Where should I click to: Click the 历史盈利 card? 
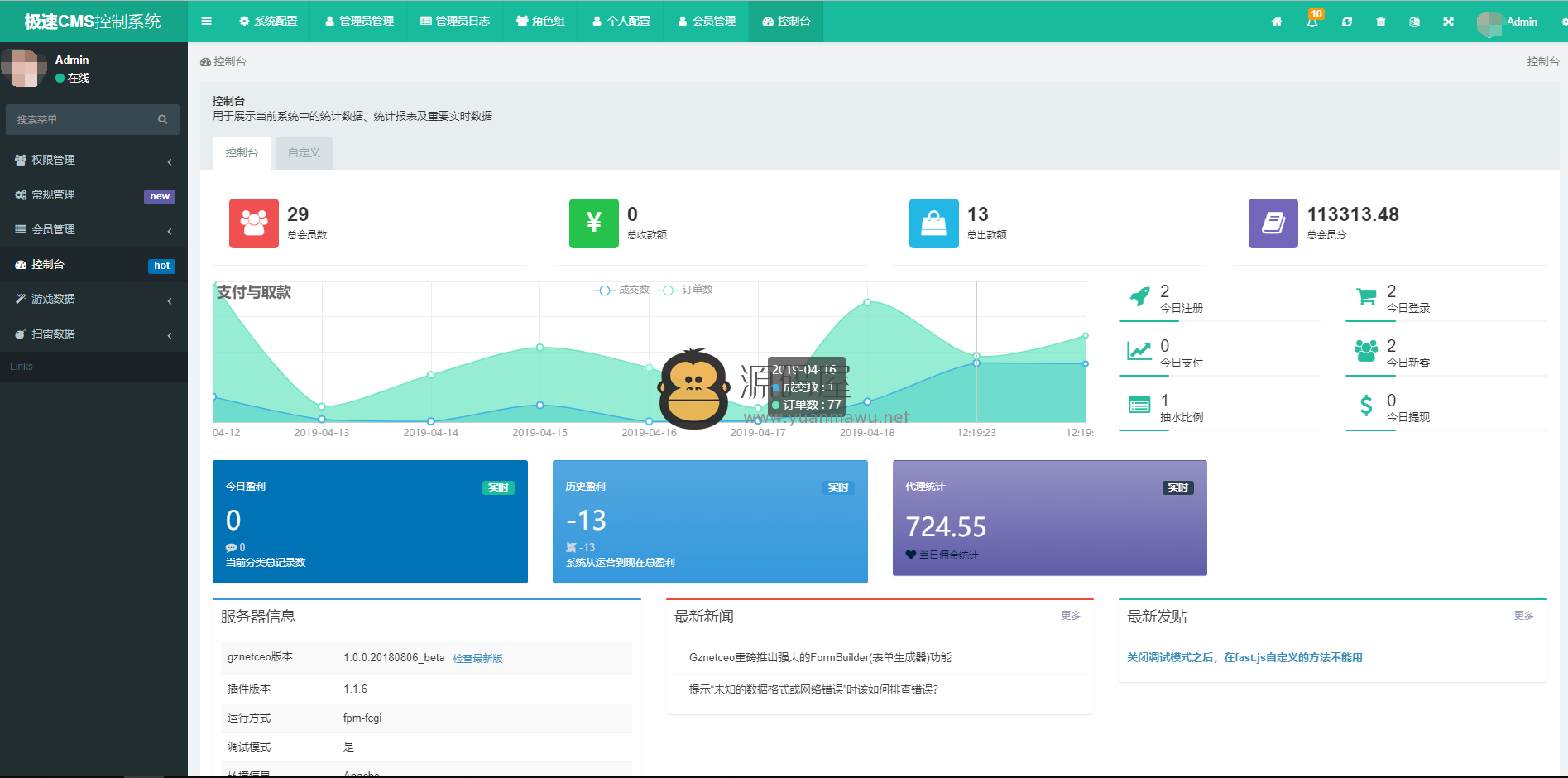pos(710,521)
